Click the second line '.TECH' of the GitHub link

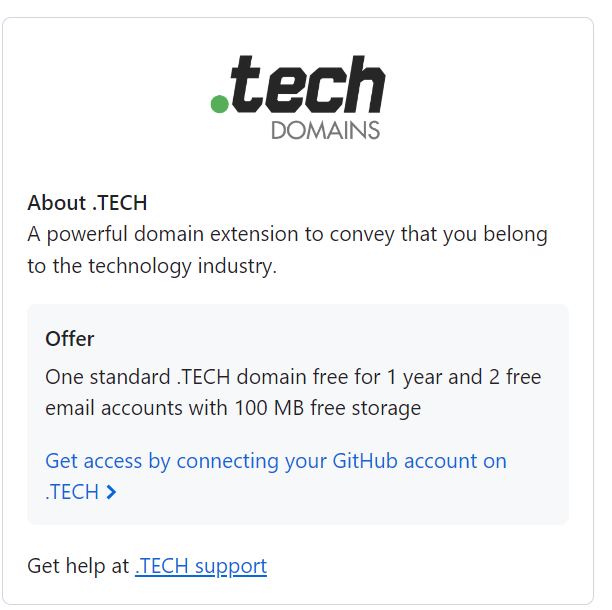tap(72, 492)
